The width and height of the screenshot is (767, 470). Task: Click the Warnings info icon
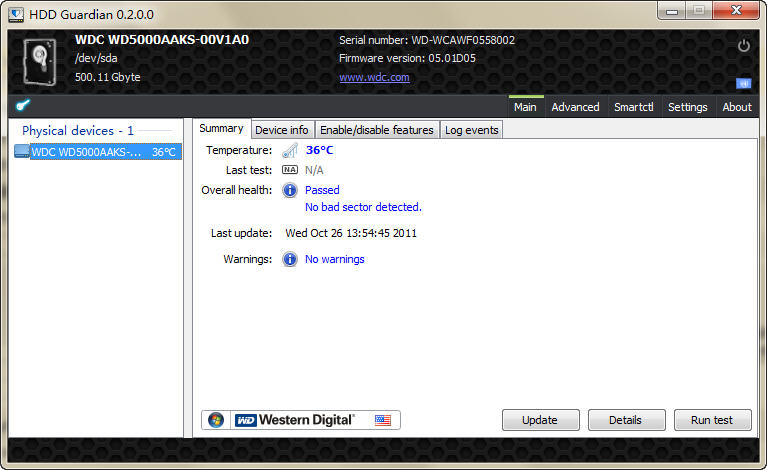(290, 259)
